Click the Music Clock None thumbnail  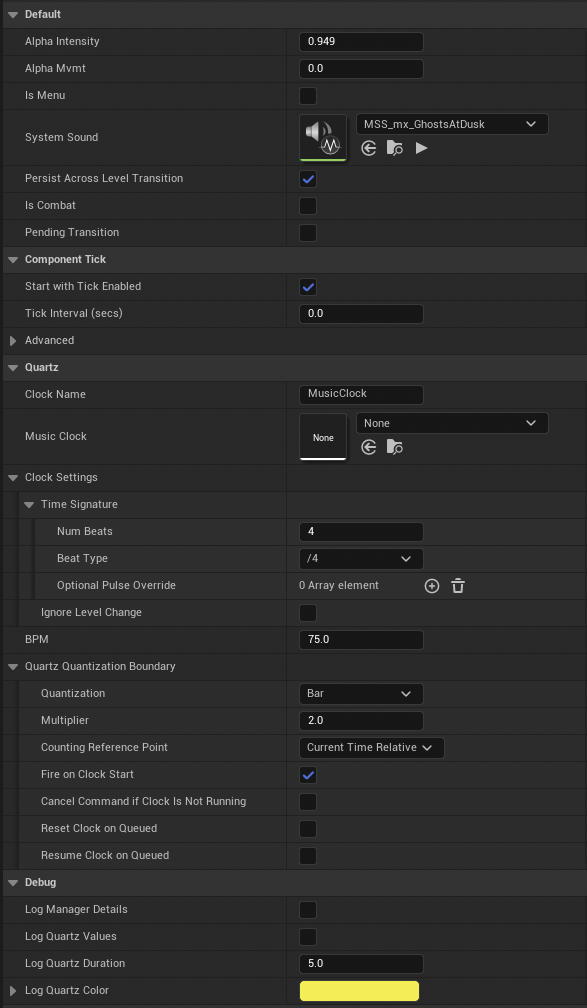point(323,436)
